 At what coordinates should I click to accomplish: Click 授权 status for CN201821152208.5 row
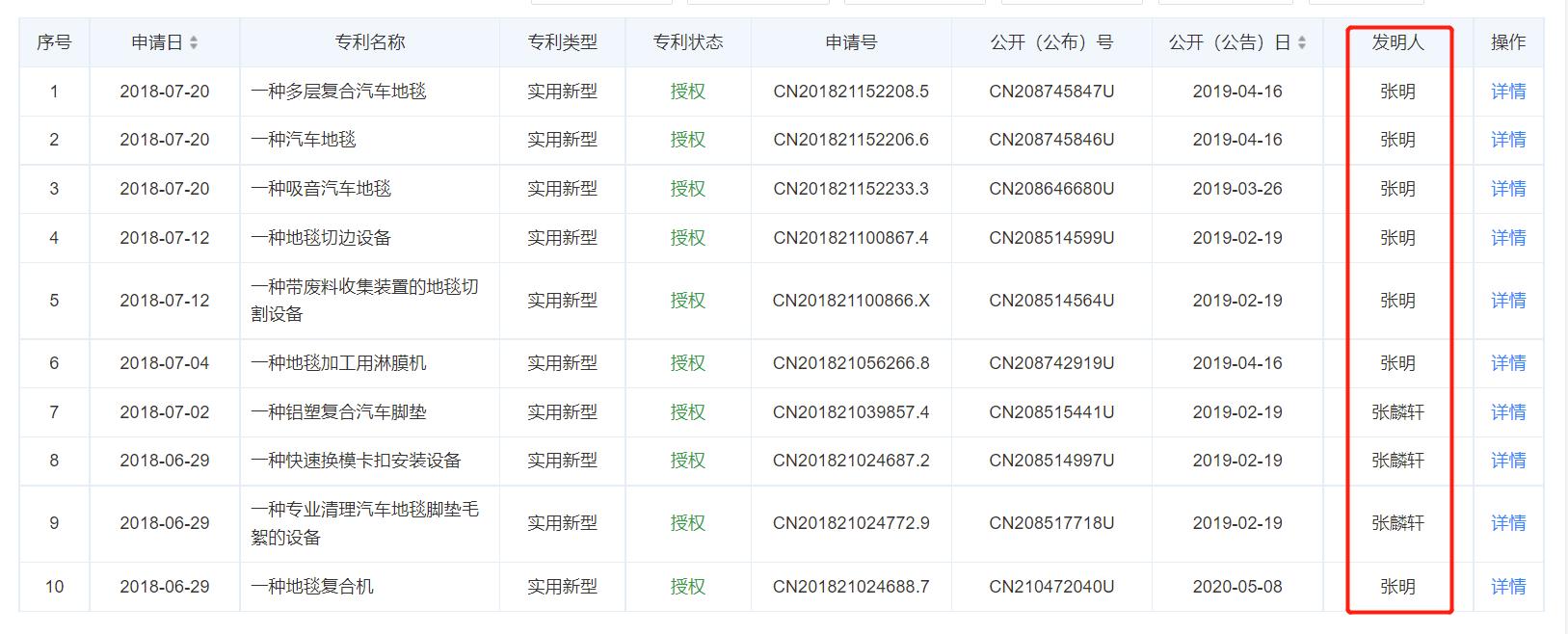pyautogui.click(x=688, y=92)
